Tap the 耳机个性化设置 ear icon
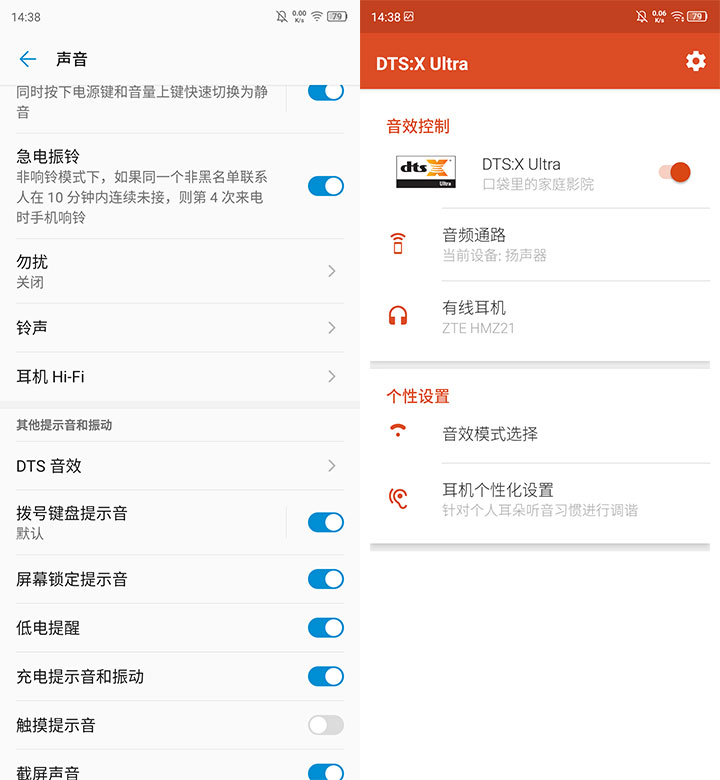This screenshot has height=780, width=720. tap(398, 498)
